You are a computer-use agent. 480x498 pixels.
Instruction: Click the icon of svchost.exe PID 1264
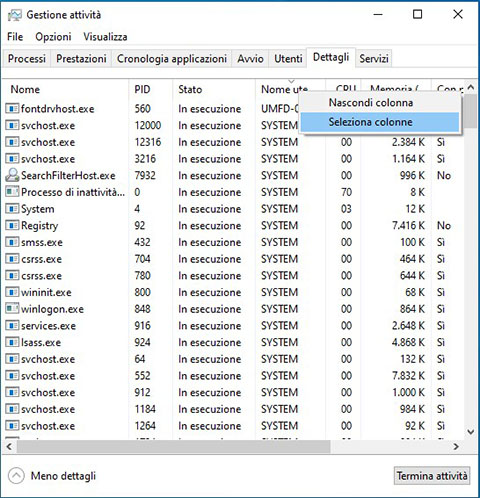pos(12,426)
